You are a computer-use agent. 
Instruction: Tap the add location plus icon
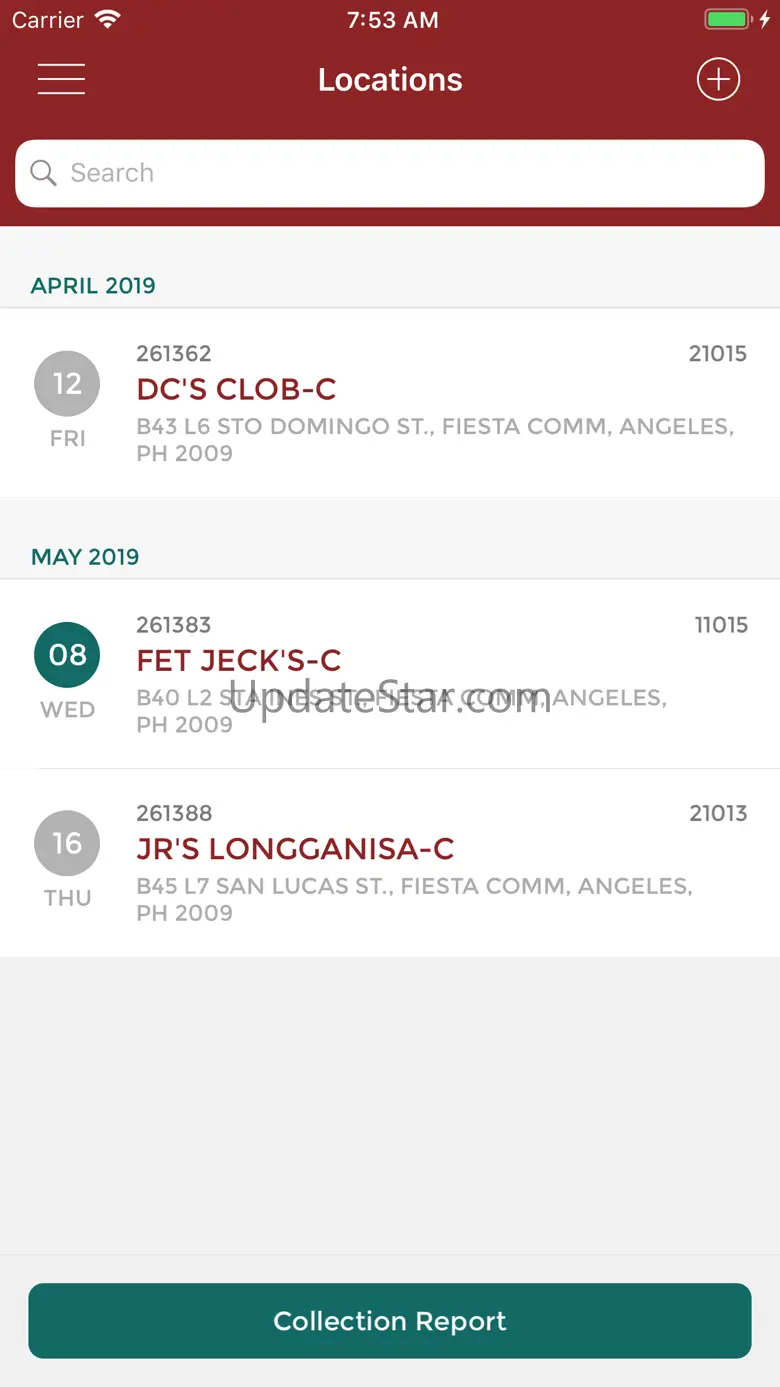click(x=718, y=79)
